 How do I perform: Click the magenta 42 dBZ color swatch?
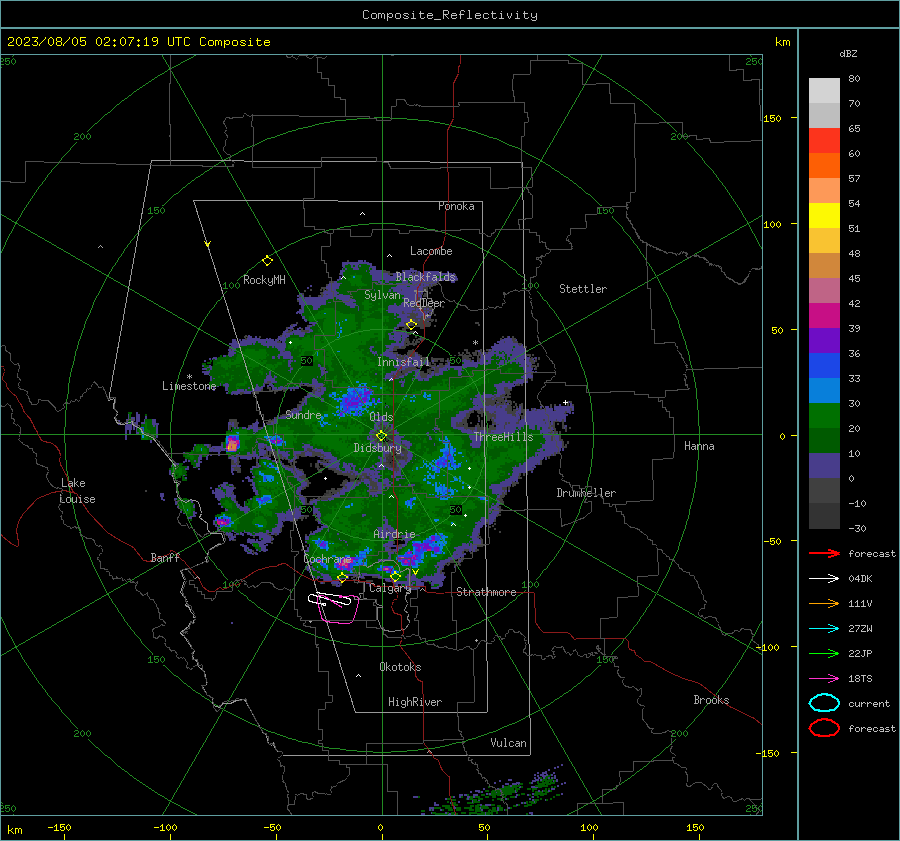point(824,315)
